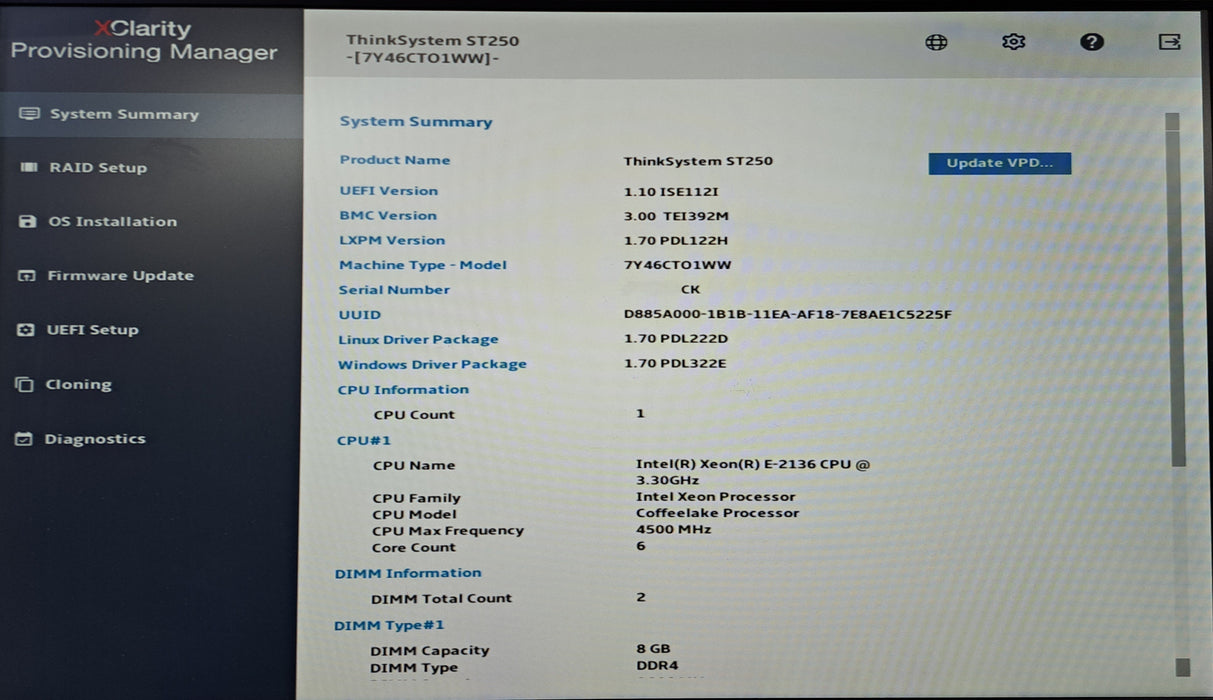Click the RAID Setup sidebar icon
The width and height of the screenshot is (1213, 700).
(x=29, y=168)
